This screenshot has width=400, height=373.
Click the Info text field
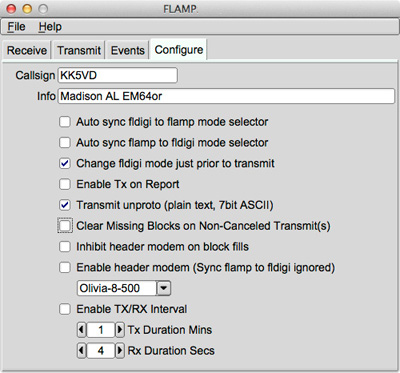click(x=226, y=96)
